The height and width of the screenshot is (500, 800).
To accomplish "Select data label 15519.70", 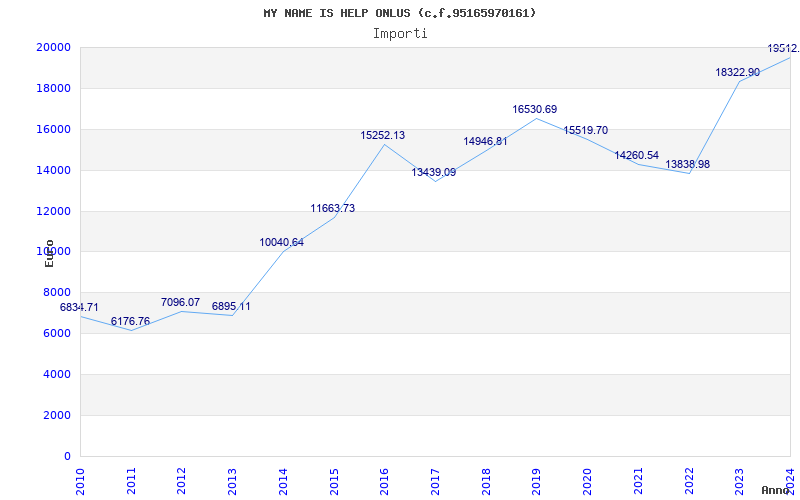I will (x=586, y=130).
